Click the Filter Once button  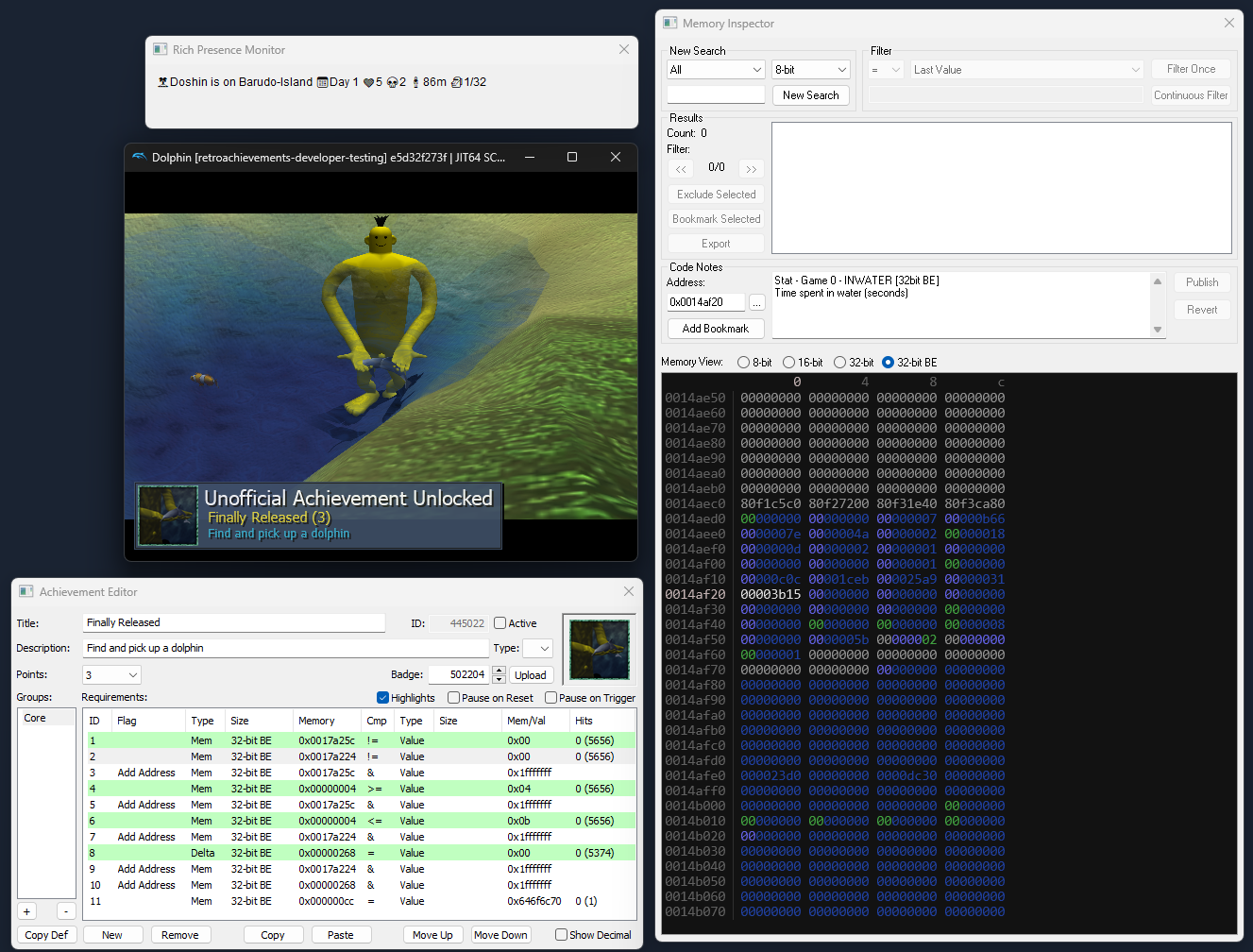click(x=1191, y=69)
